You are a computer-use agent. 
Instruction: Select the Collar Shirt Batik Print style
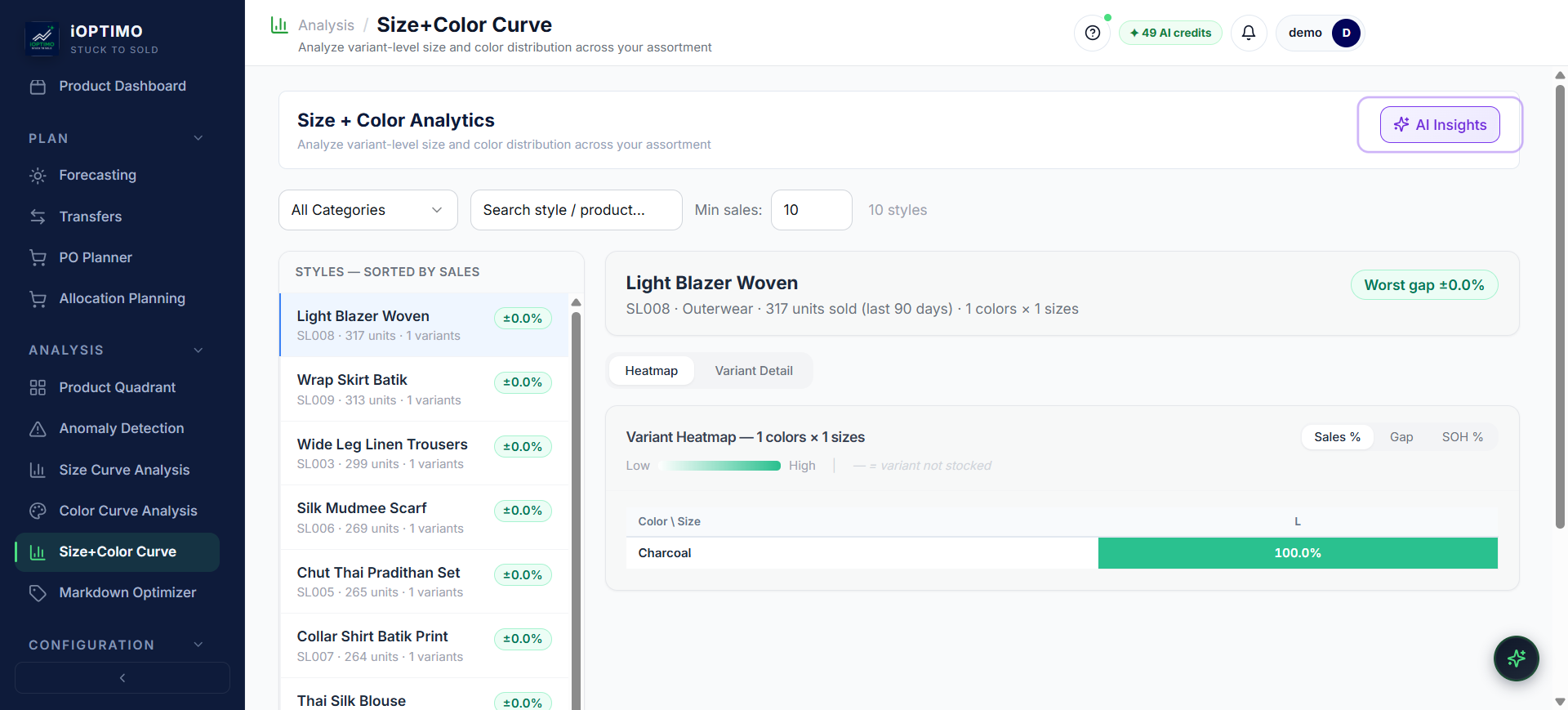pos(424,646)
